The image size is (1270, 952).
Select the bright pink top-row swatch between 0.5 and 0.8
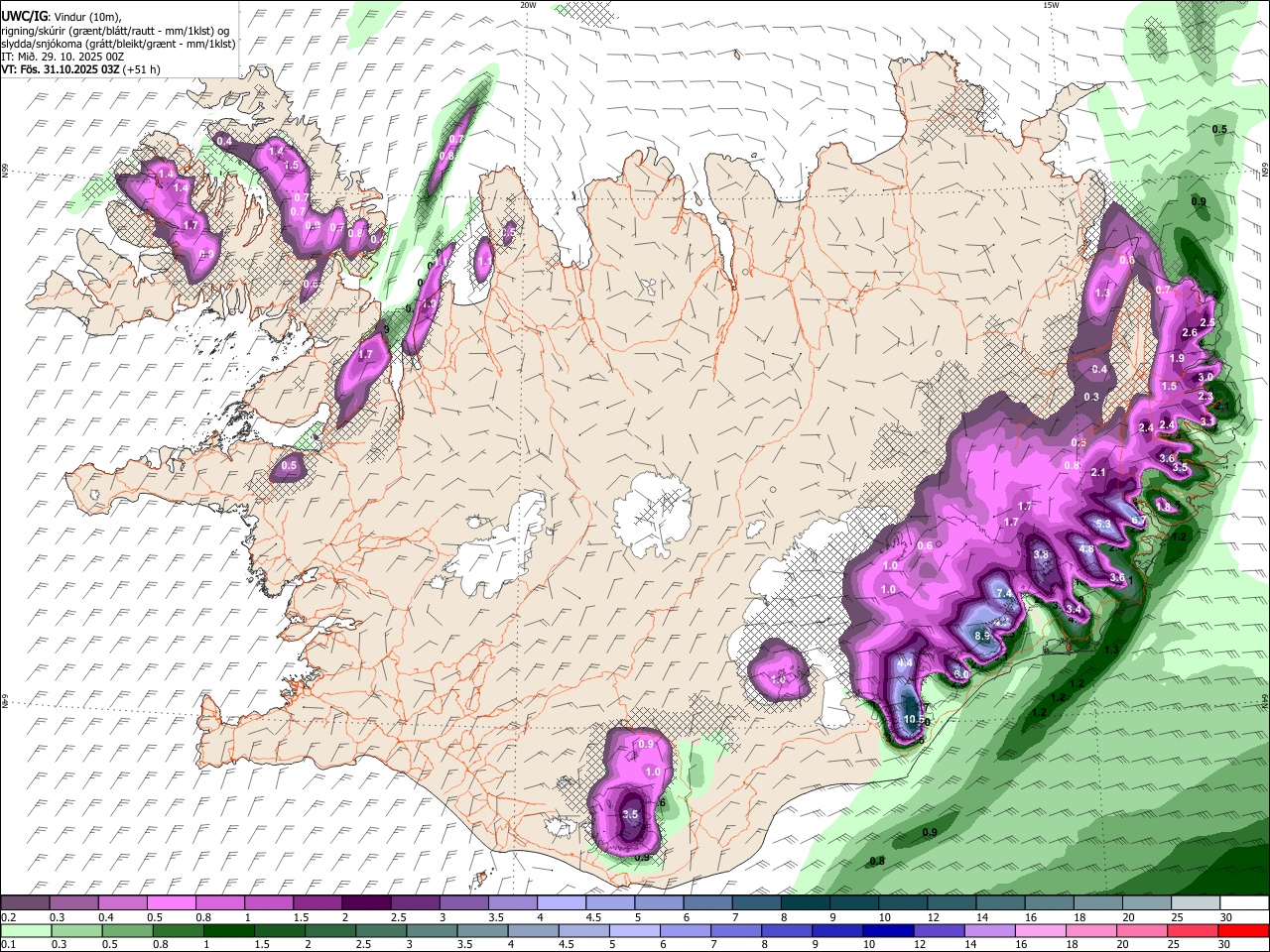click(173, 903)
